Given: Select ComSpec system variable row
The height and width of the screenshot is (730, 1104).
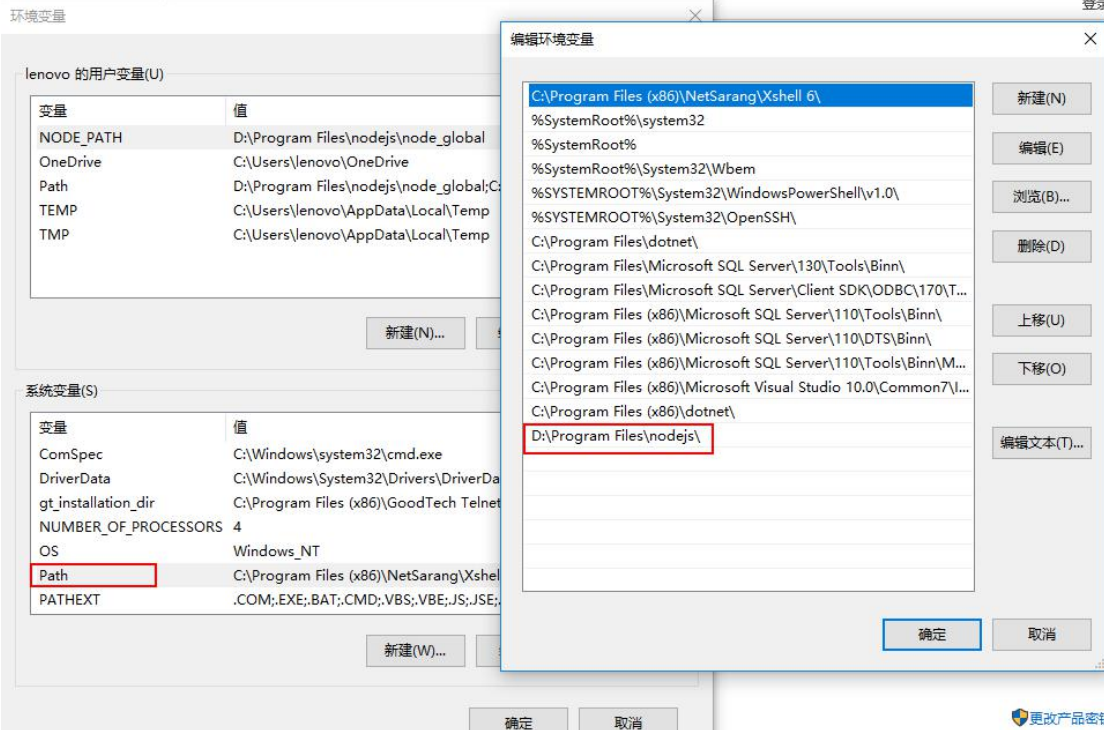Looking at the screenshot, I should (x=268, y=454).
